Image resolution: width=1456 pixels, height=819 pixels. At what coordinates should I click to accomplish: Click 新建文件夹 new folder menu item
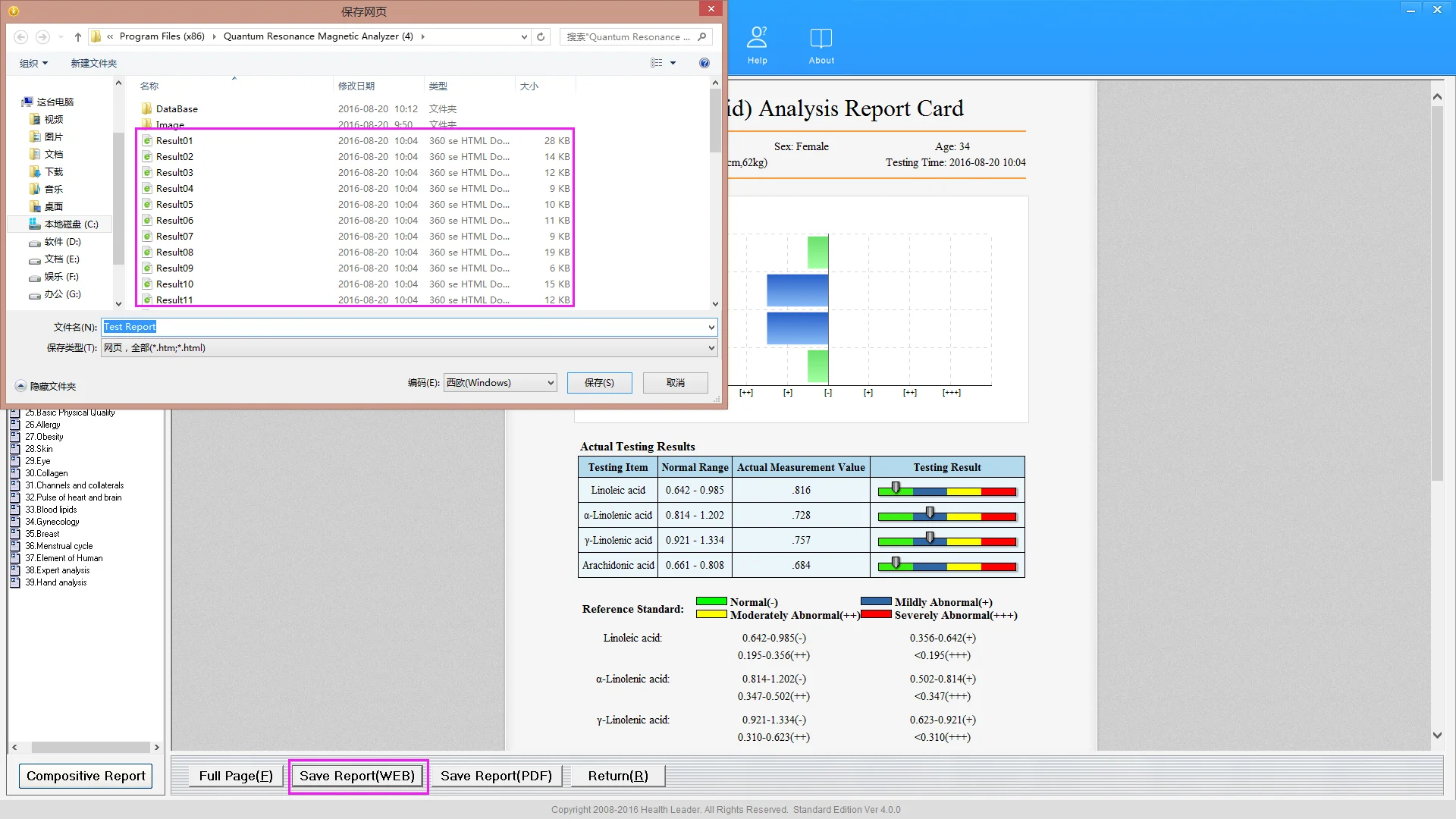click(94, 63)
